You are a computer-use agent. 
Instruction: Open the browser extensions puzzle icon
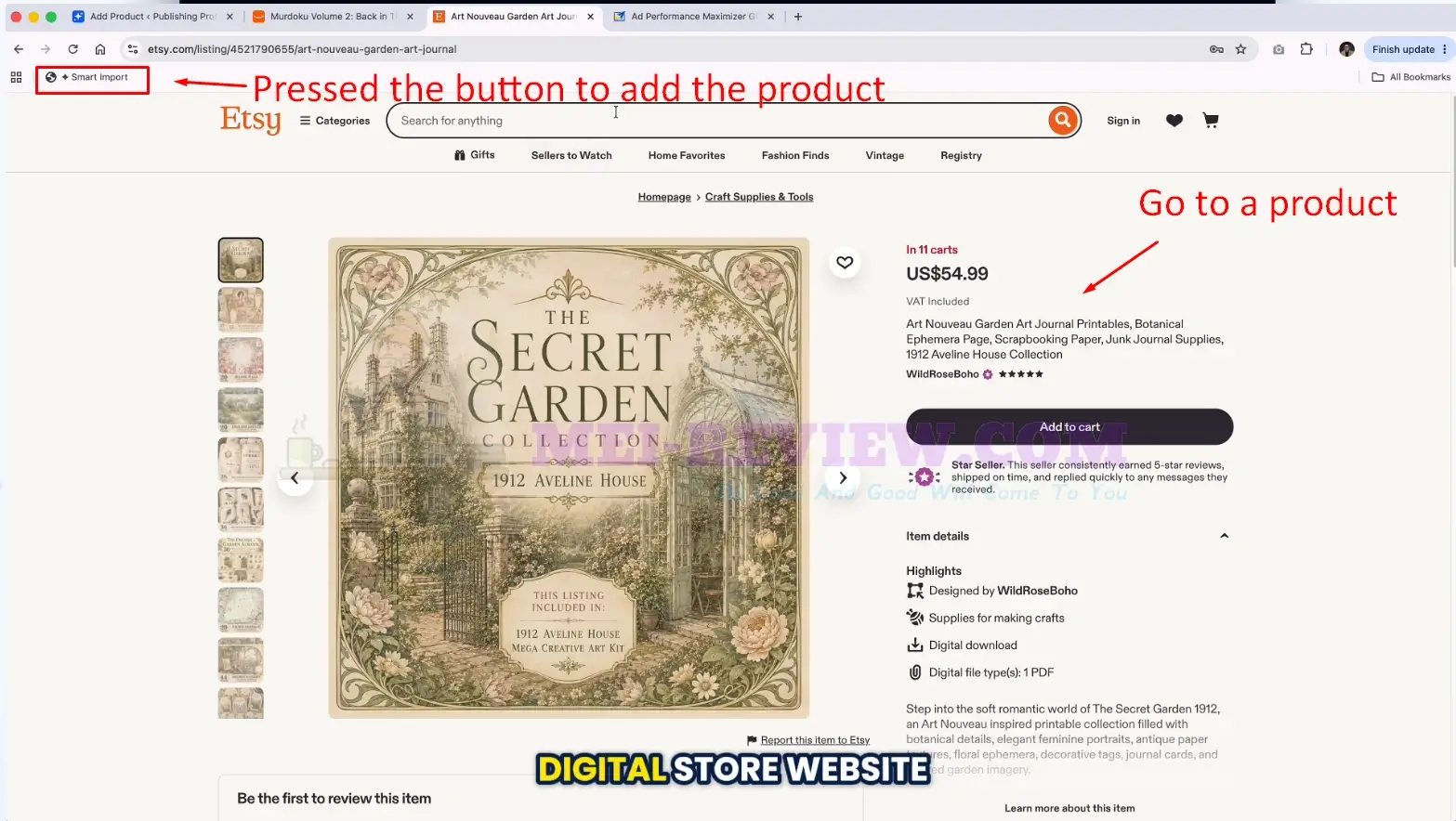pos(1306,49)
